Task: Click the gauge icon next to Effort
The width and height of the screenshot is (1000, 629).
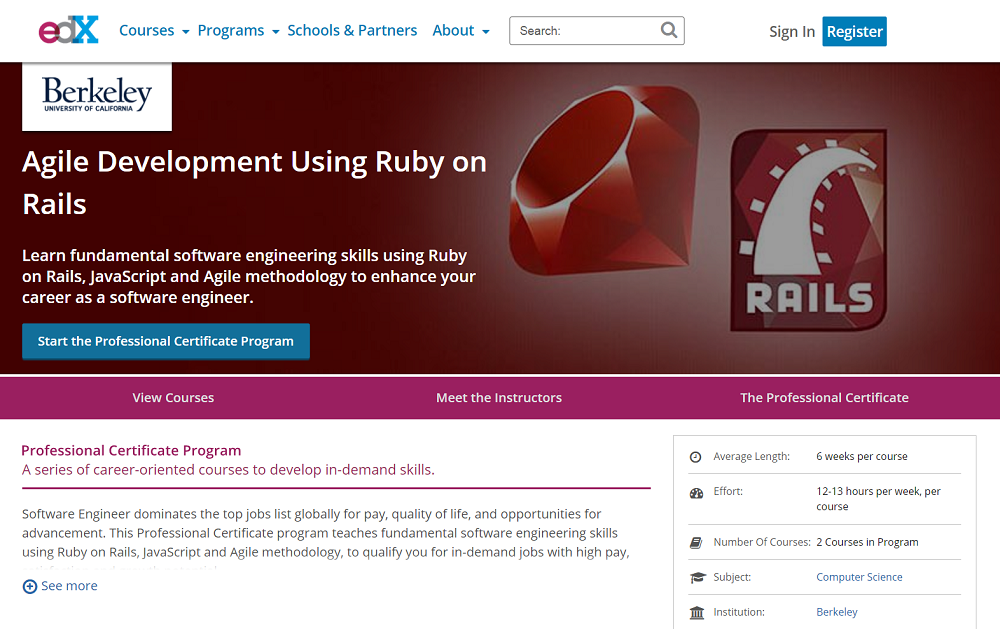Action: (x=696, y=493)
